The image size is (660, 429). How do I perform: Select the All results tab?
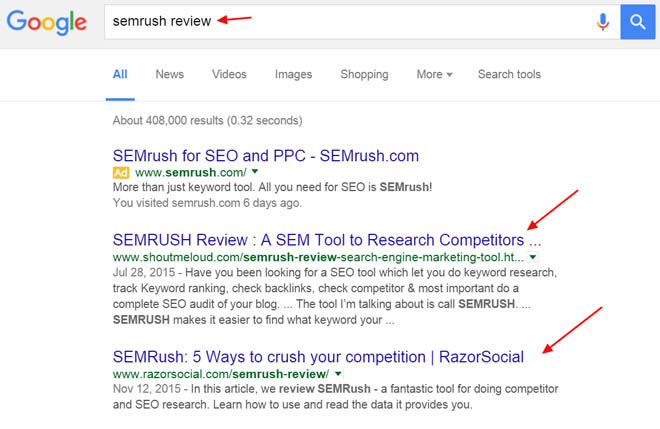coord(120,74)
